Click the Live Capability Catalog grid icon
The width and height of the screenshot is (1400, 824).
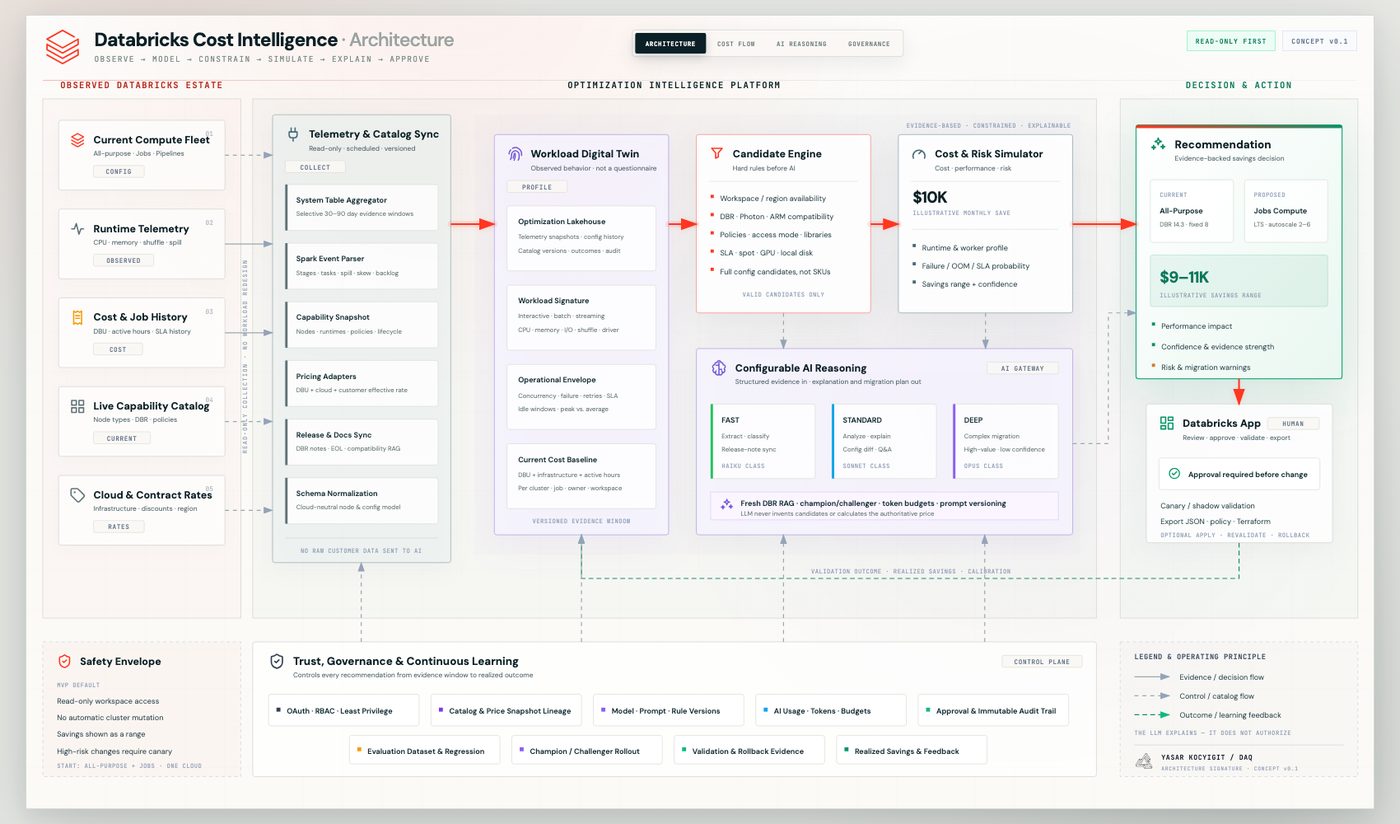pyautogui.click(x=77, y=406)
